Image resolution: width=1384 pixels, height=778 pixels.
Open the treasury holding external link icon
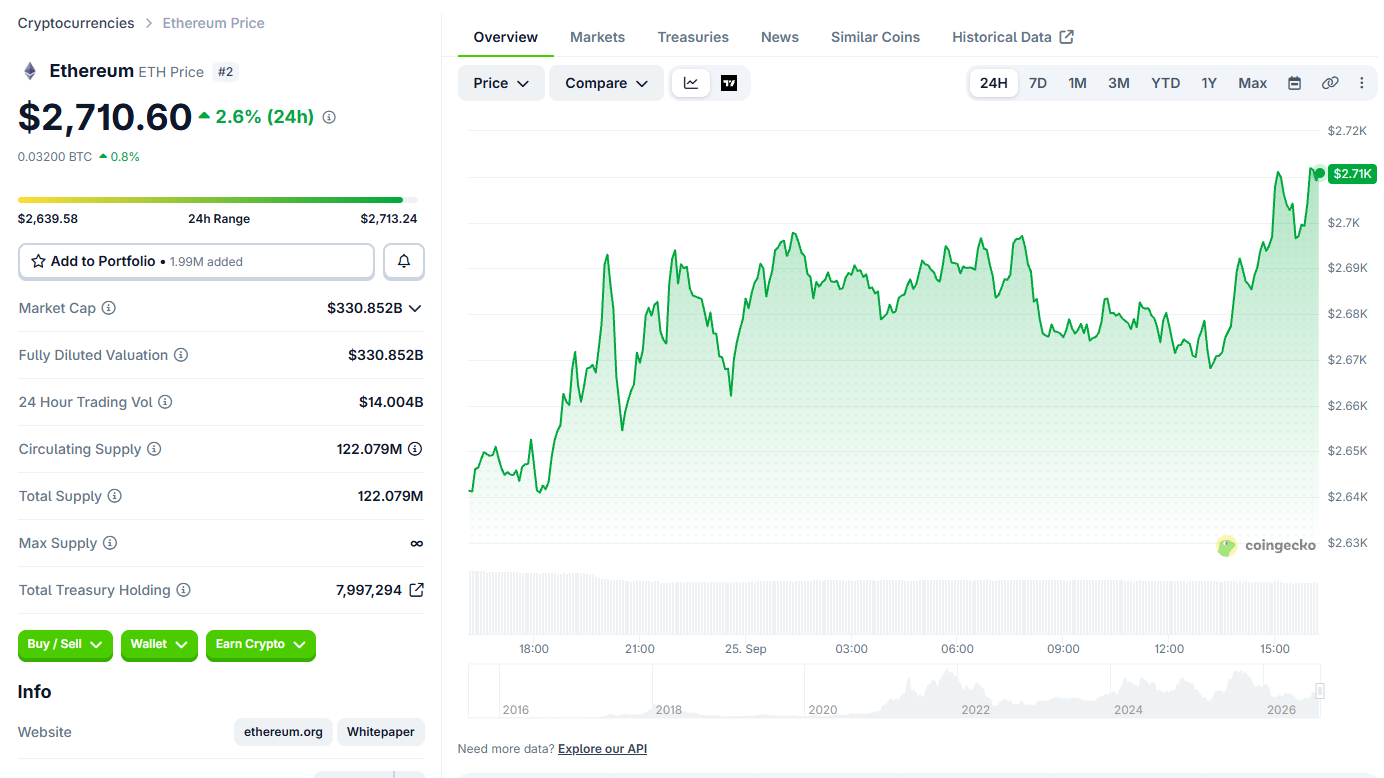coord(417,590)
